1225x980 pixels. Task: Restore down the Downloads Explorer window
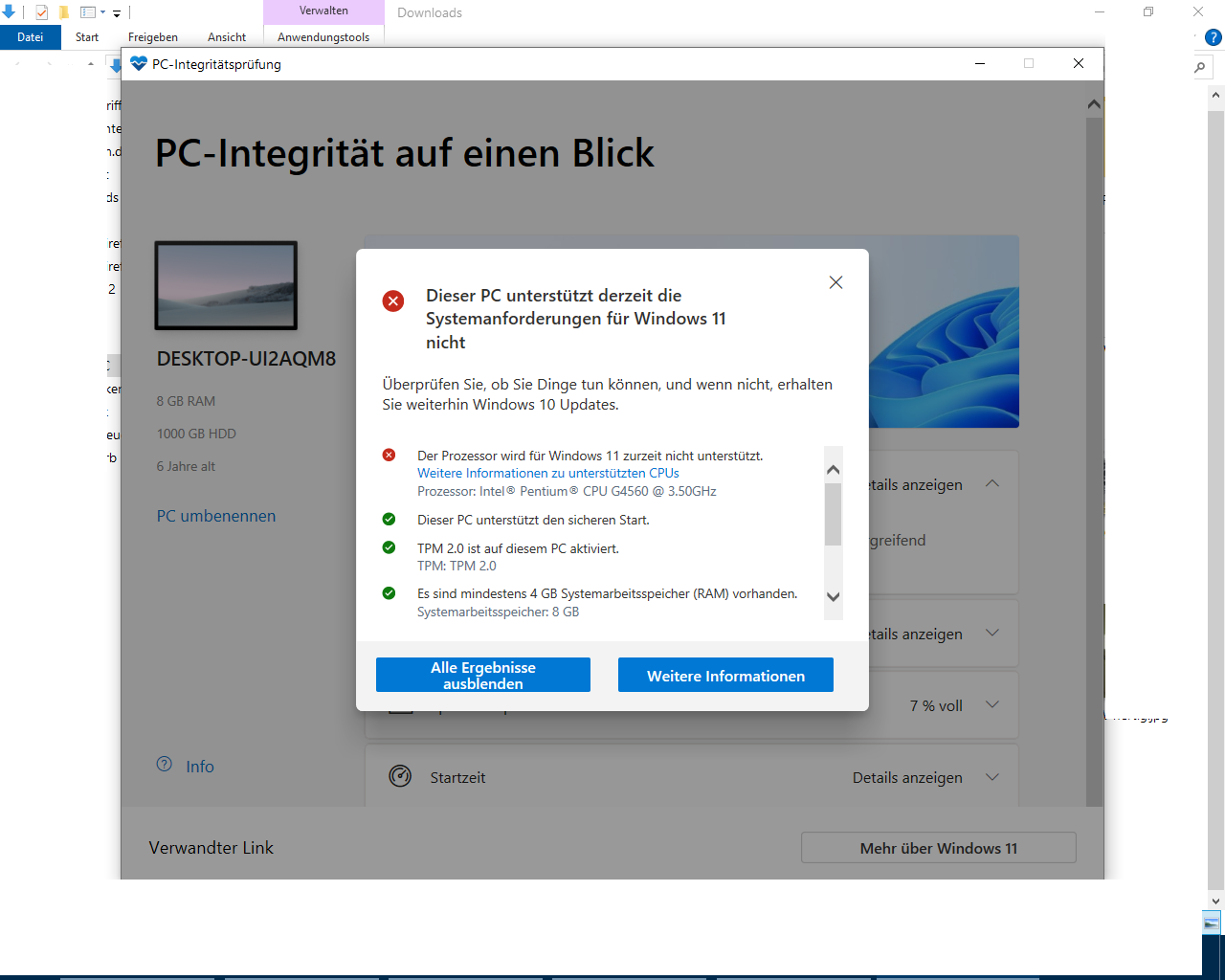click(1148, 11)
